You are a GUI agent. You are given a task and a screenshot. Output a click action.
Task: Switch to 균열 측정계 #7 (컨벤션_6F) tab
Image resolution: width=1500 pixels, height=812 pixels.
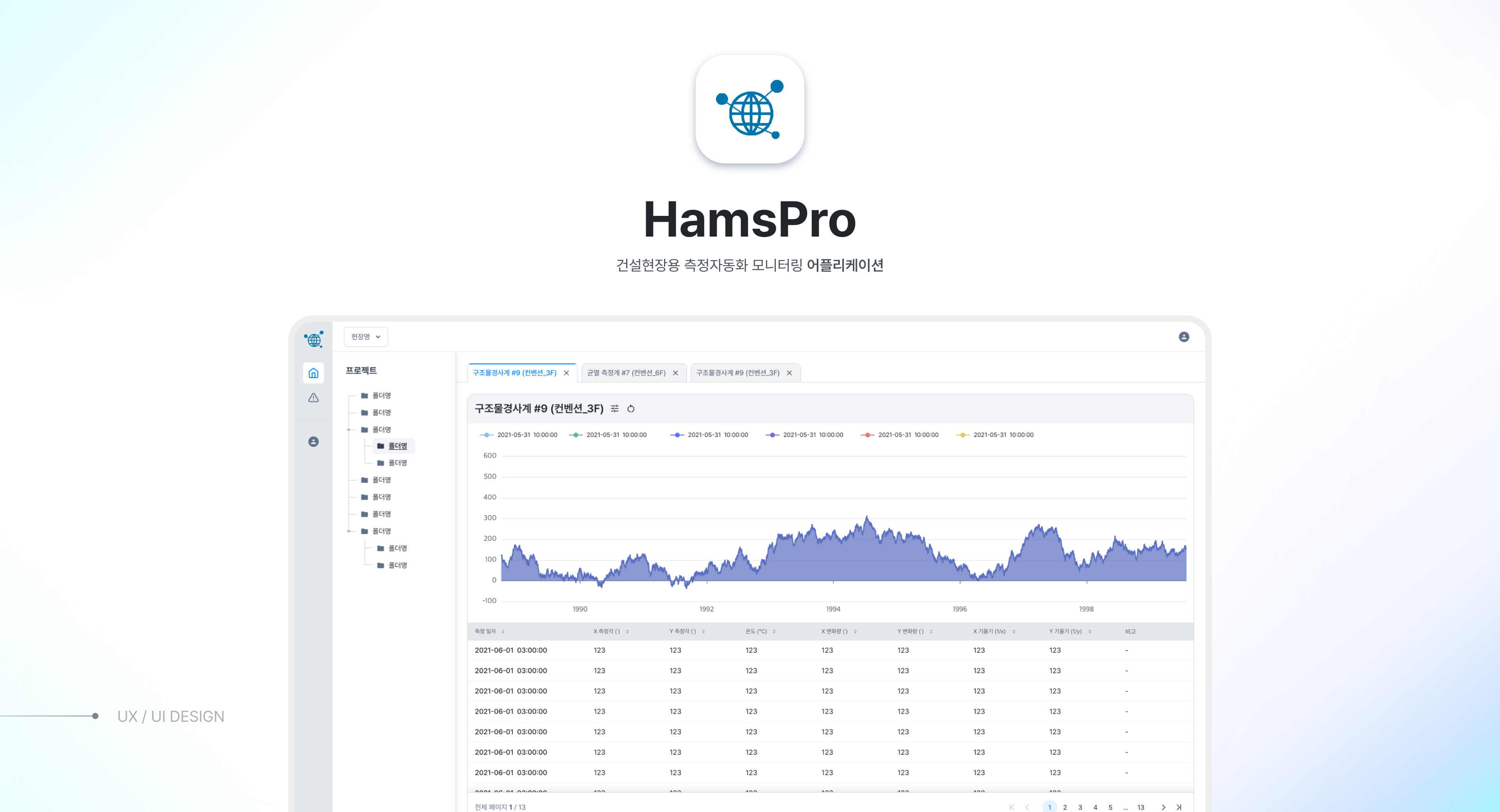[x=626, y=373]
